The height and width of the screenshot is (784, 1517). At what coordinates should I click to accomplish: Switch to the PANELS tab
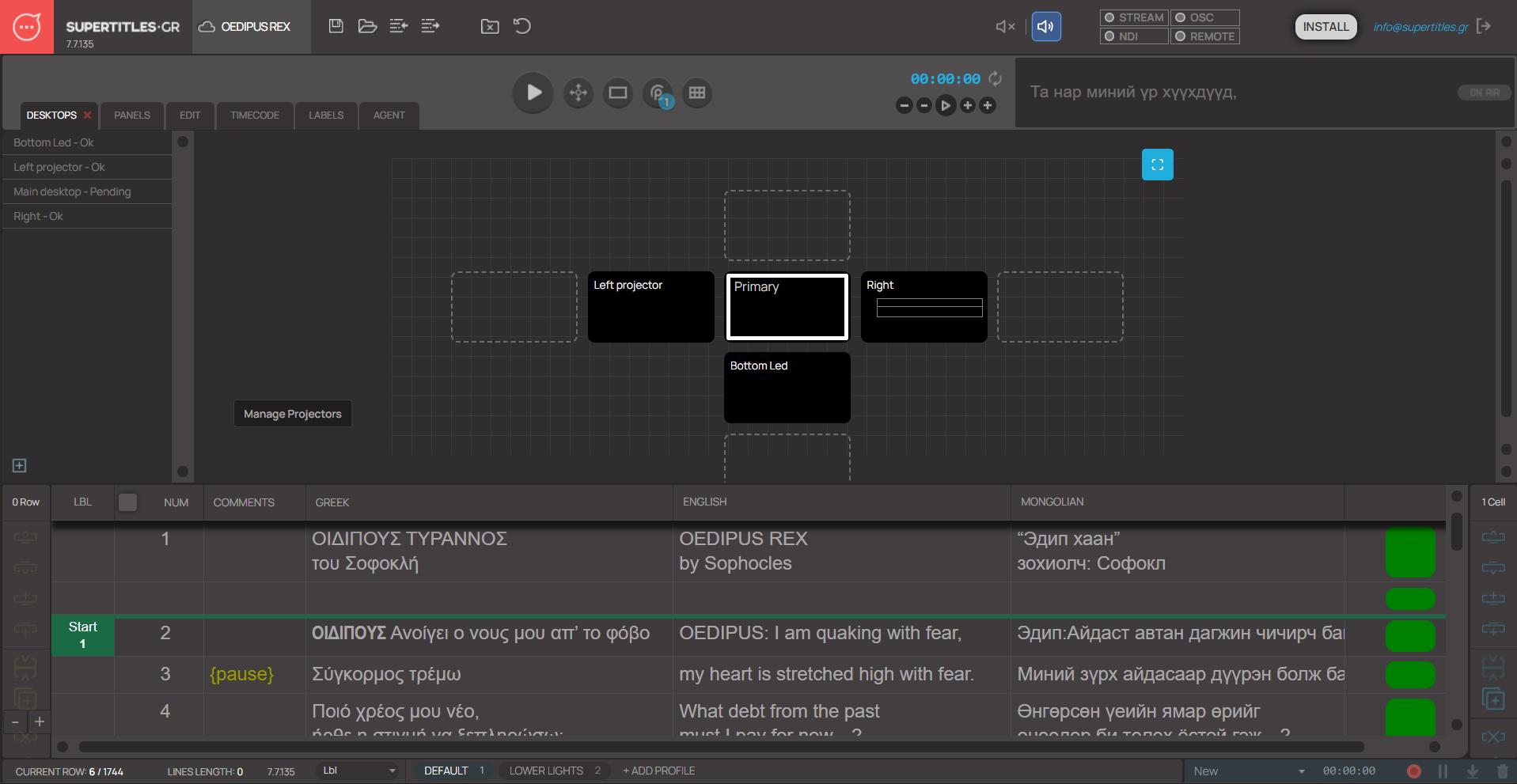click(132, 116)
